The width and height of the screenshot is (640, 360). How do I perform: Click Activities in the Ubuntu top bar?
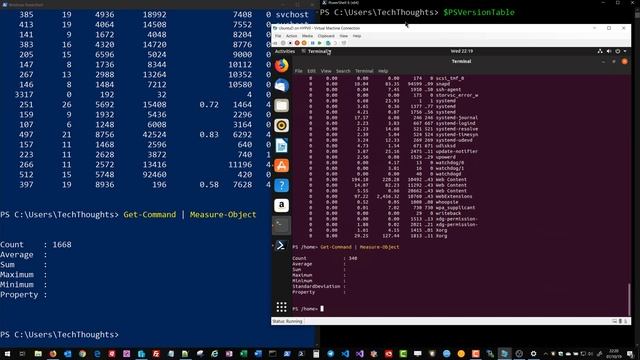tap(284, 51)
